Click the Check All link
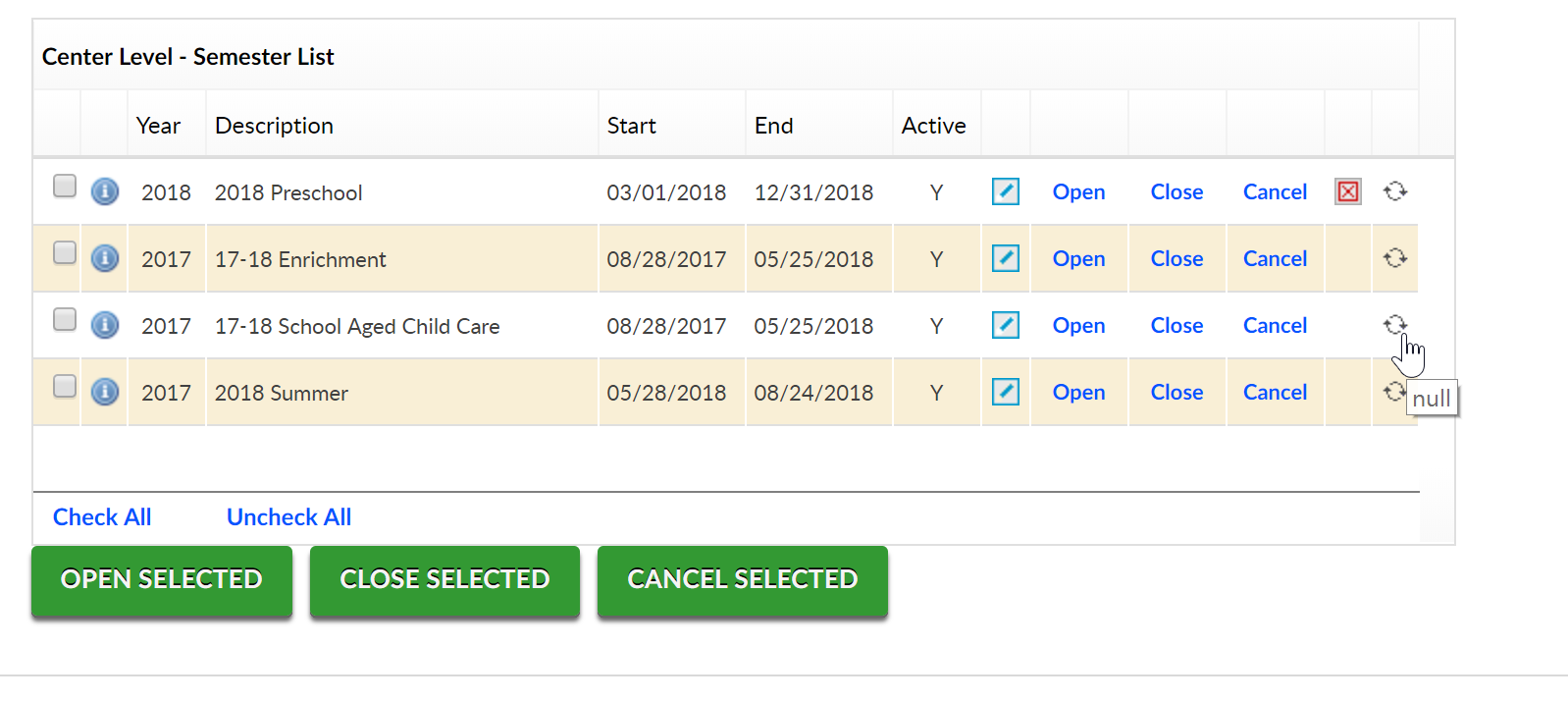 [102, 517]
